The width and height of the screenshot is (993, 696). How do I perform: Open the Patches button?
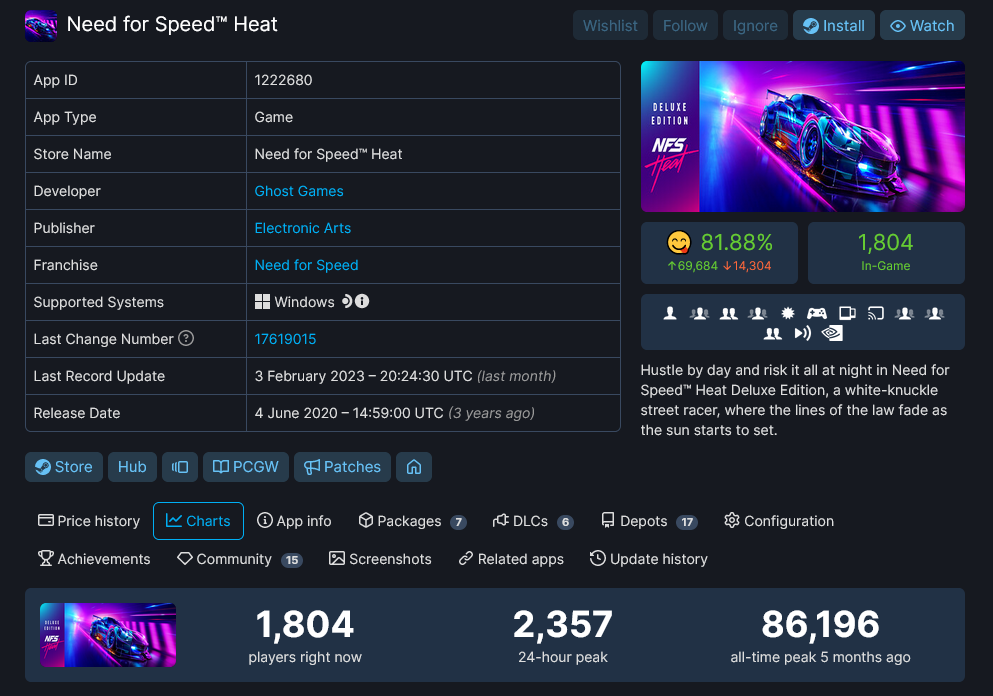coord(342,467)
